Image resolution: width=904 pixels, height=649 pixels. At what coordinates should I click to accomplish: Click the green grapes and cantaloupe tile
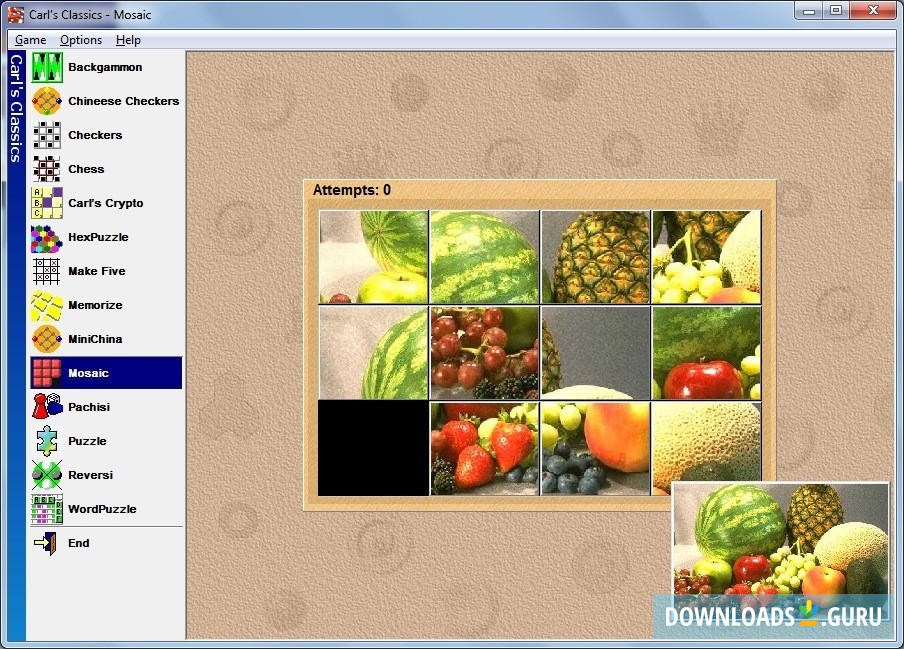[x=706, y=256]
